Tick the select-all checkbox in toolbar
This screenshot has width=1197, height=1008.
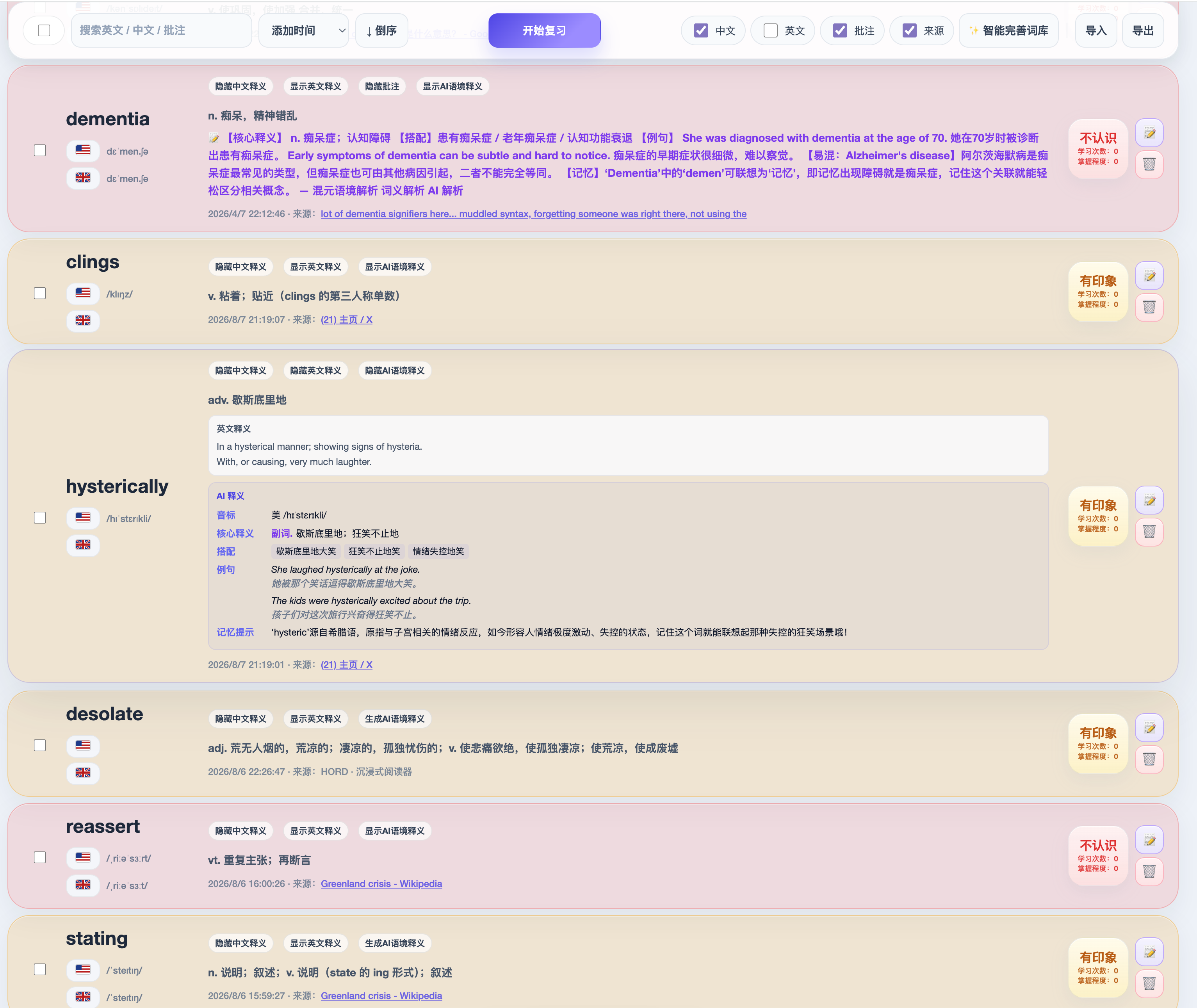click(x=44, y=30)
